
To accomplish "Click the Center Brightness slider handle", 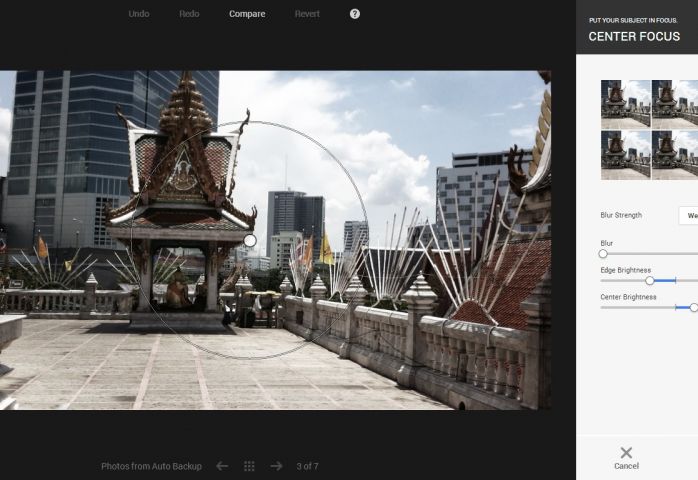I will click(693, 308).
